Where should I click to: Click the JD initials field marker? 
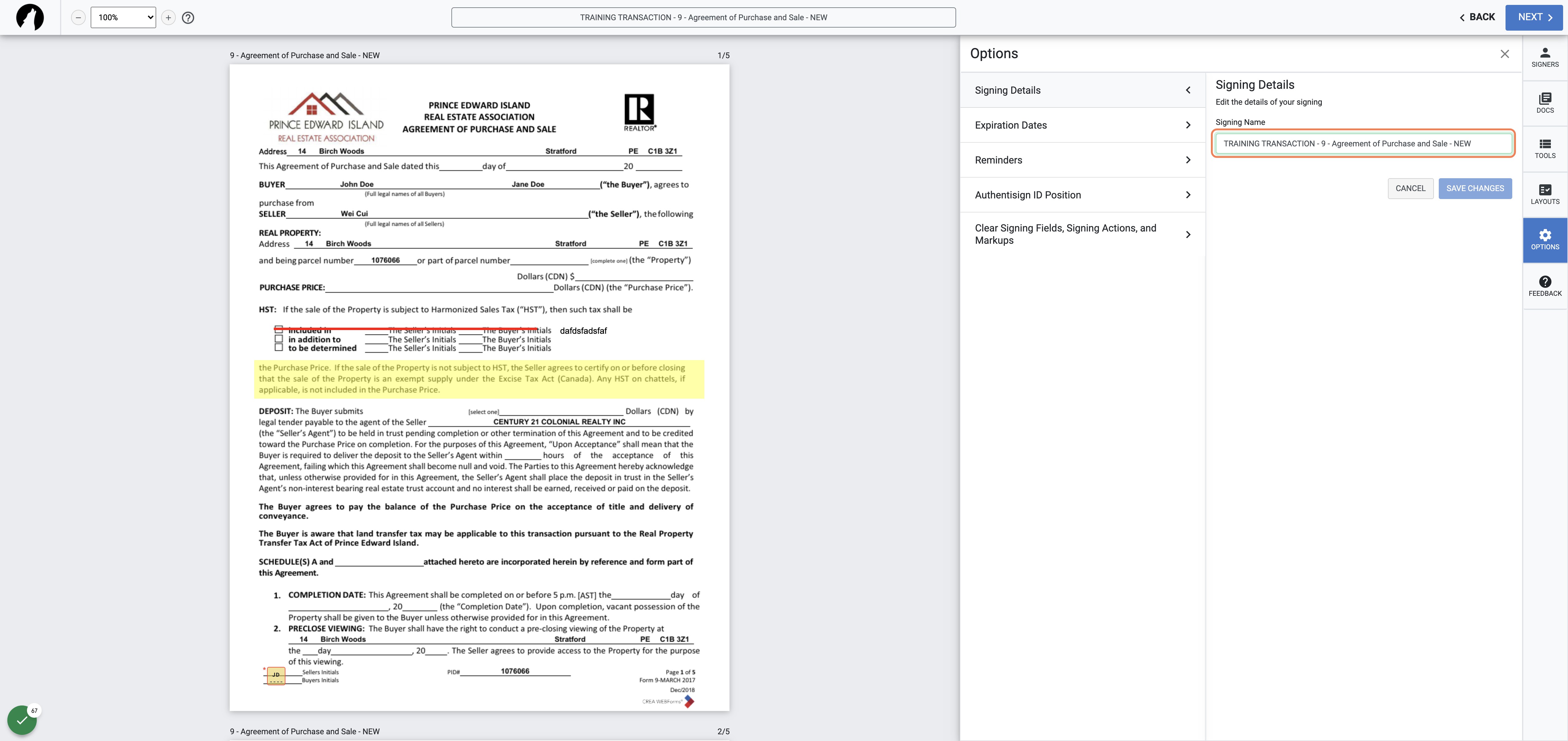click(276, 675)
